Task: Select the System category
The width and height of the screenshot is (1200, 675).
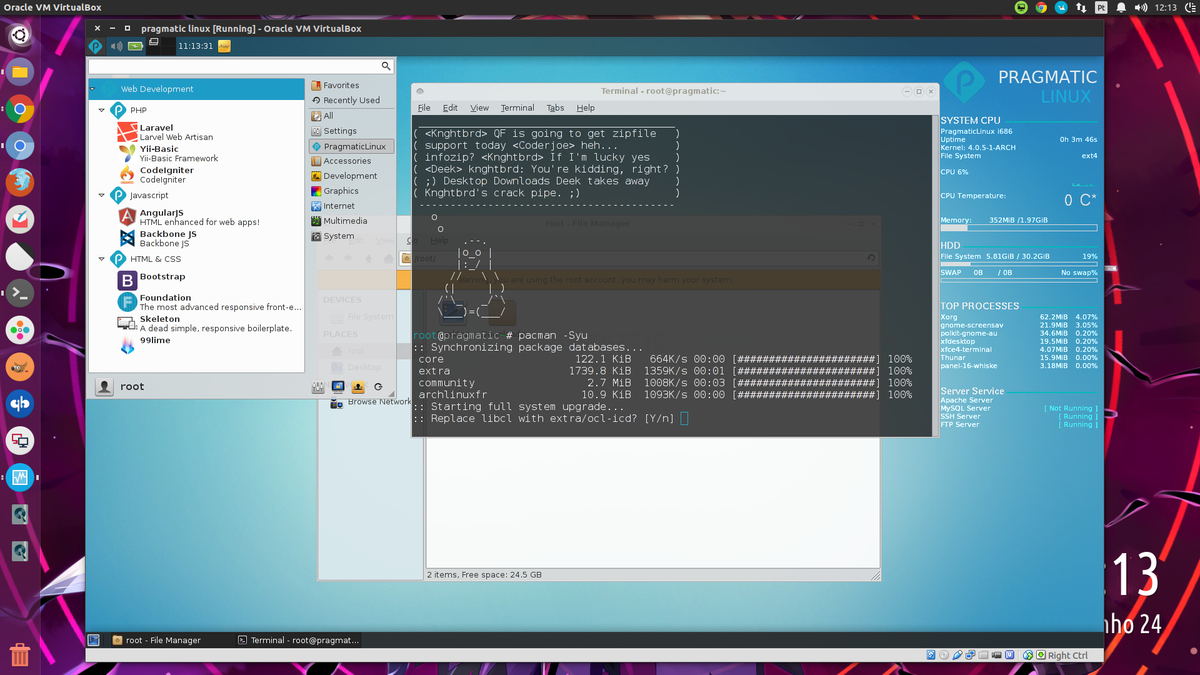Action: 351,236
